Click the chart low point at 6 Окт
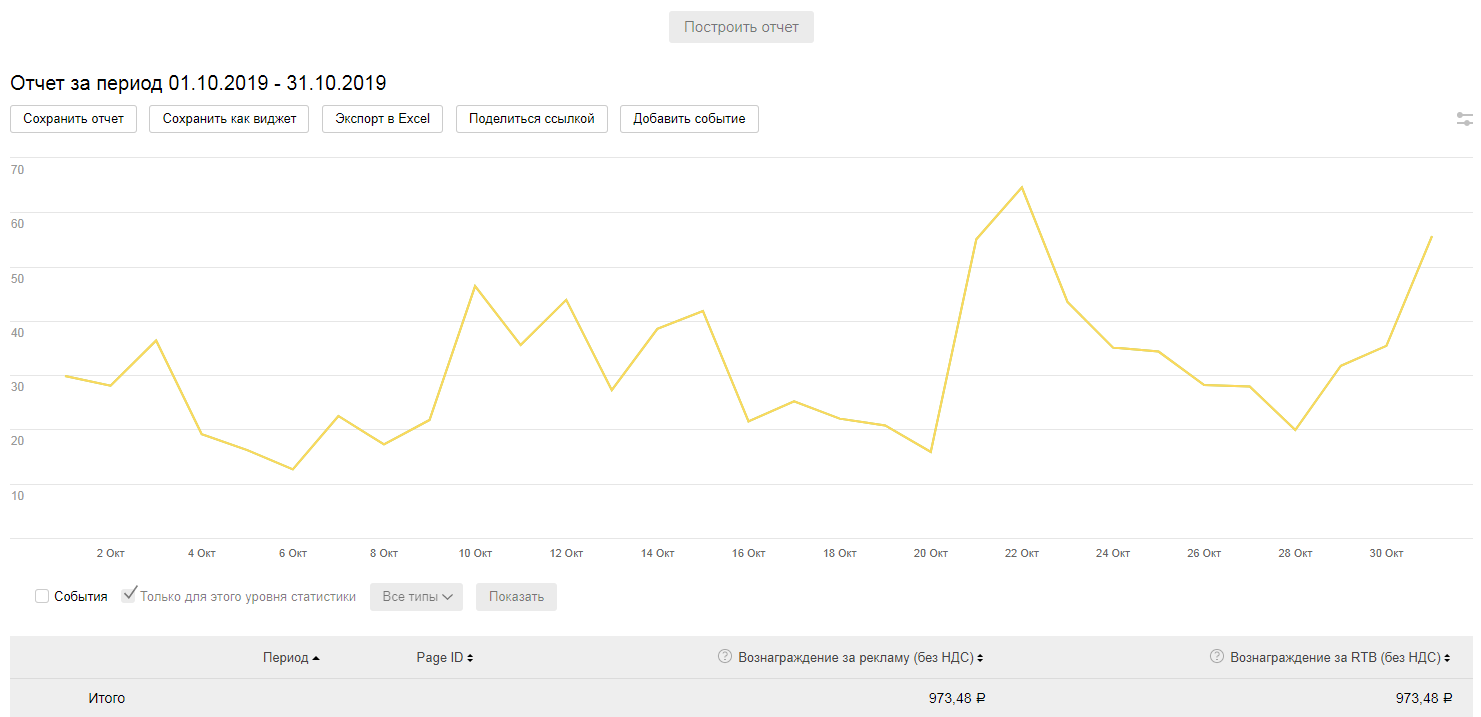This screenshot has height=717, width=1481. (x=293, y=469)
